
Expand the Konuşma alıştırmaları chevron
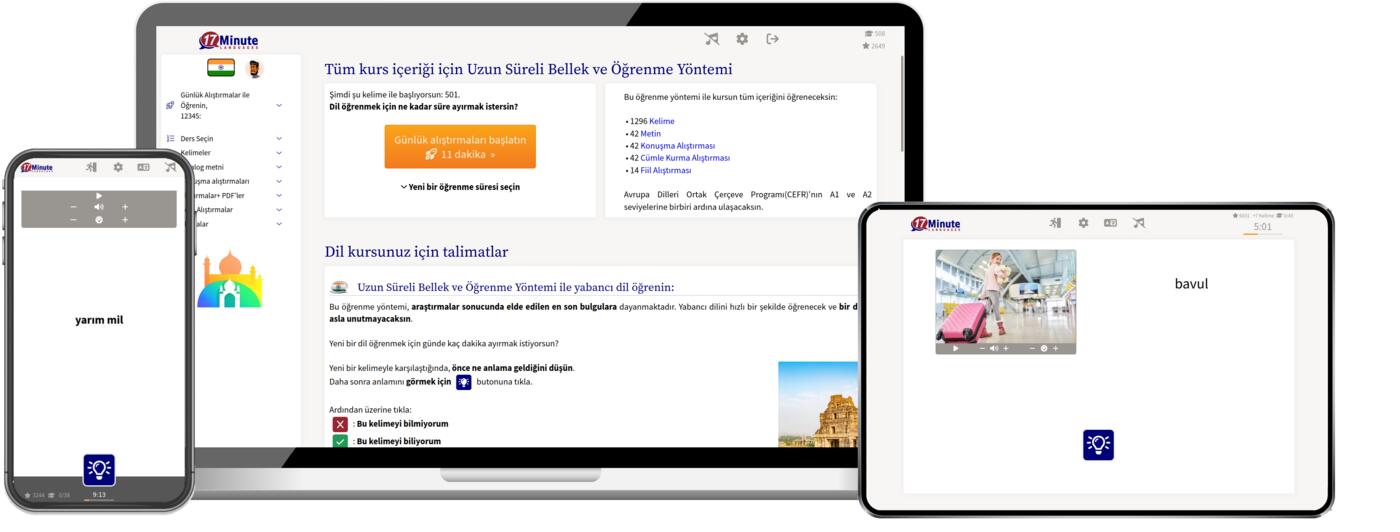click(x=279, y=181)
